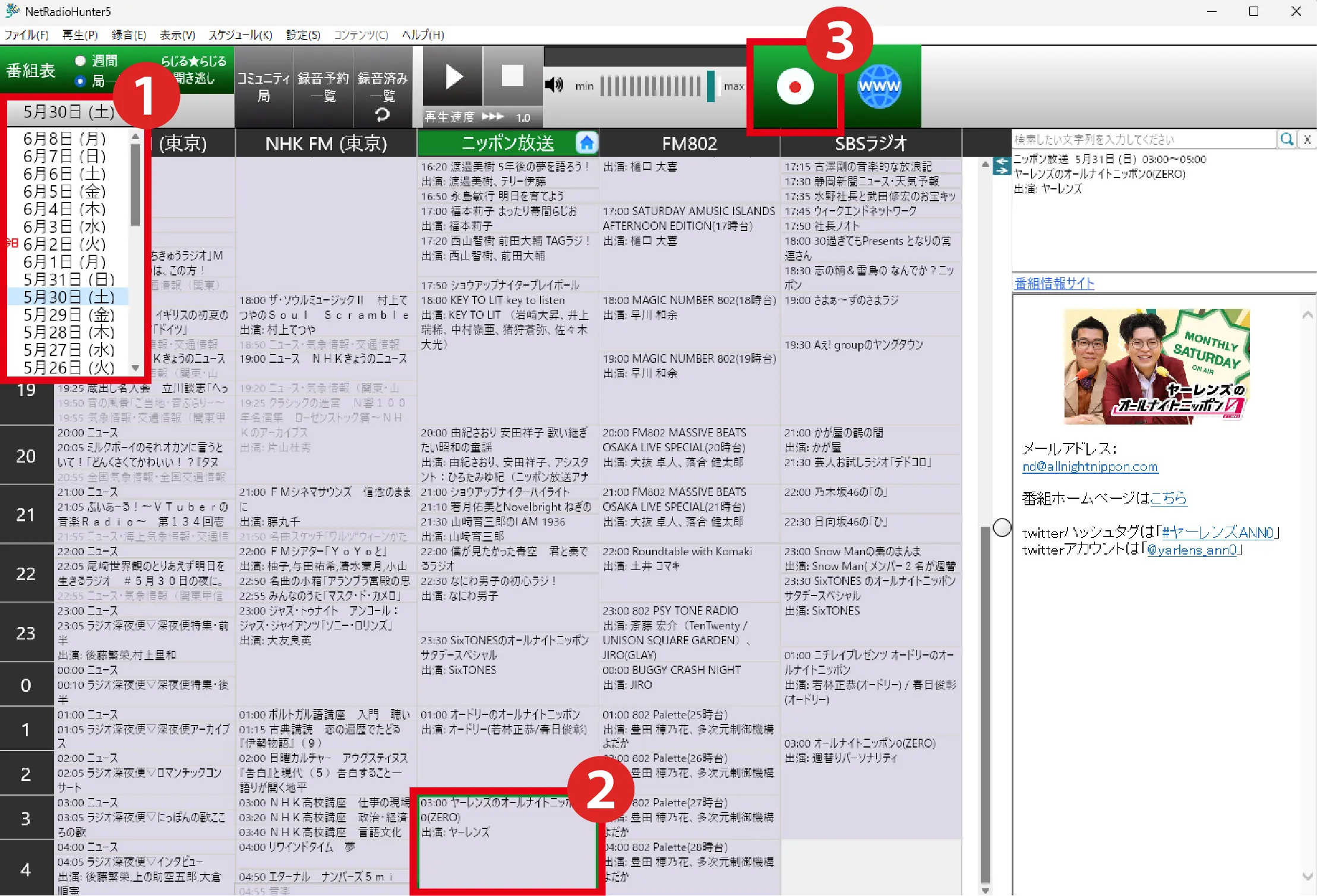This screenshot has height=896, width=1317.
Task: Select 23:00 Snow Manの素のまんま program
Action: coord(871,559)
